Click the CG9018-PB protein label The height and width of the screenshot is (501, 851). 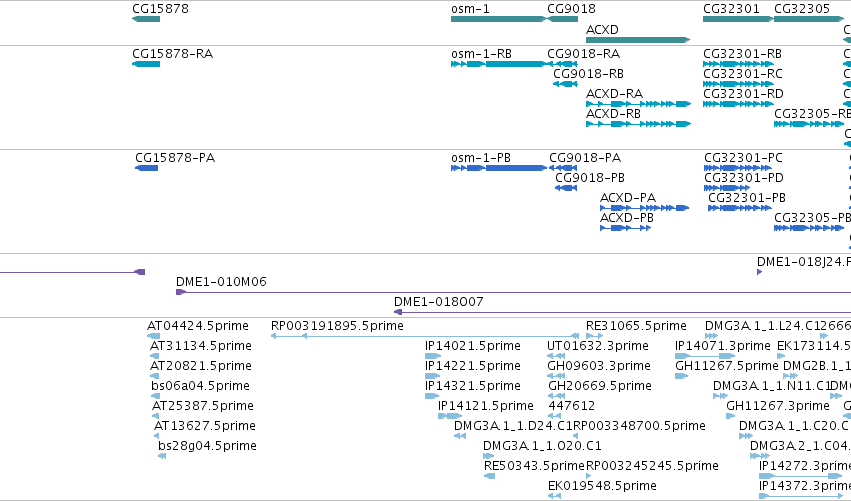589,178
